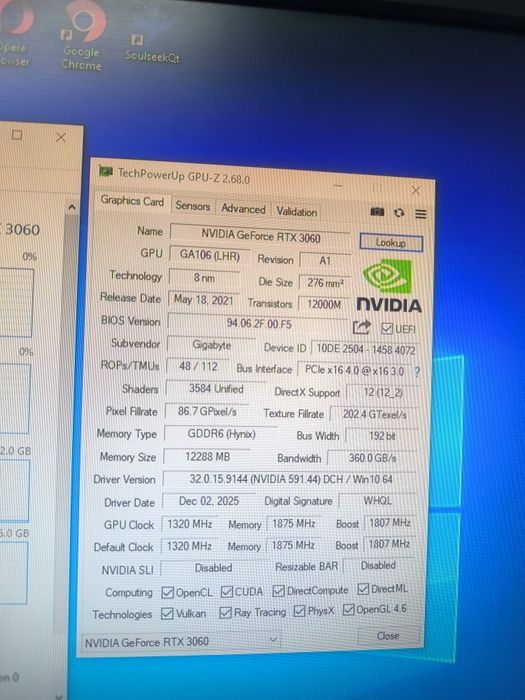
Task: Toggle the UEFI checkbox
Action: coord(387,329)
